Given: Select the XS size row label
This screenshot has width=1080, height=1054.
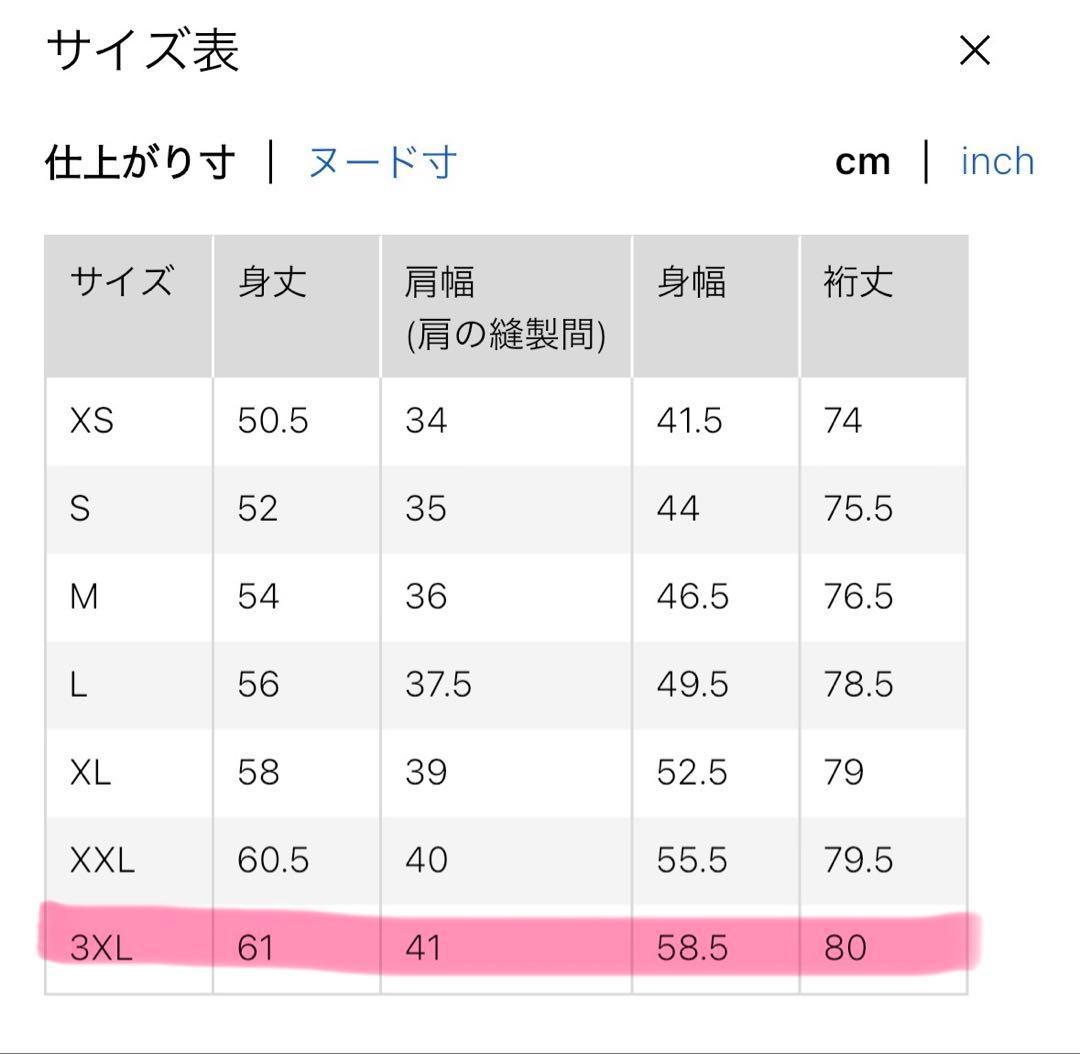Looking at the screenshot, I should click(92, 421).
